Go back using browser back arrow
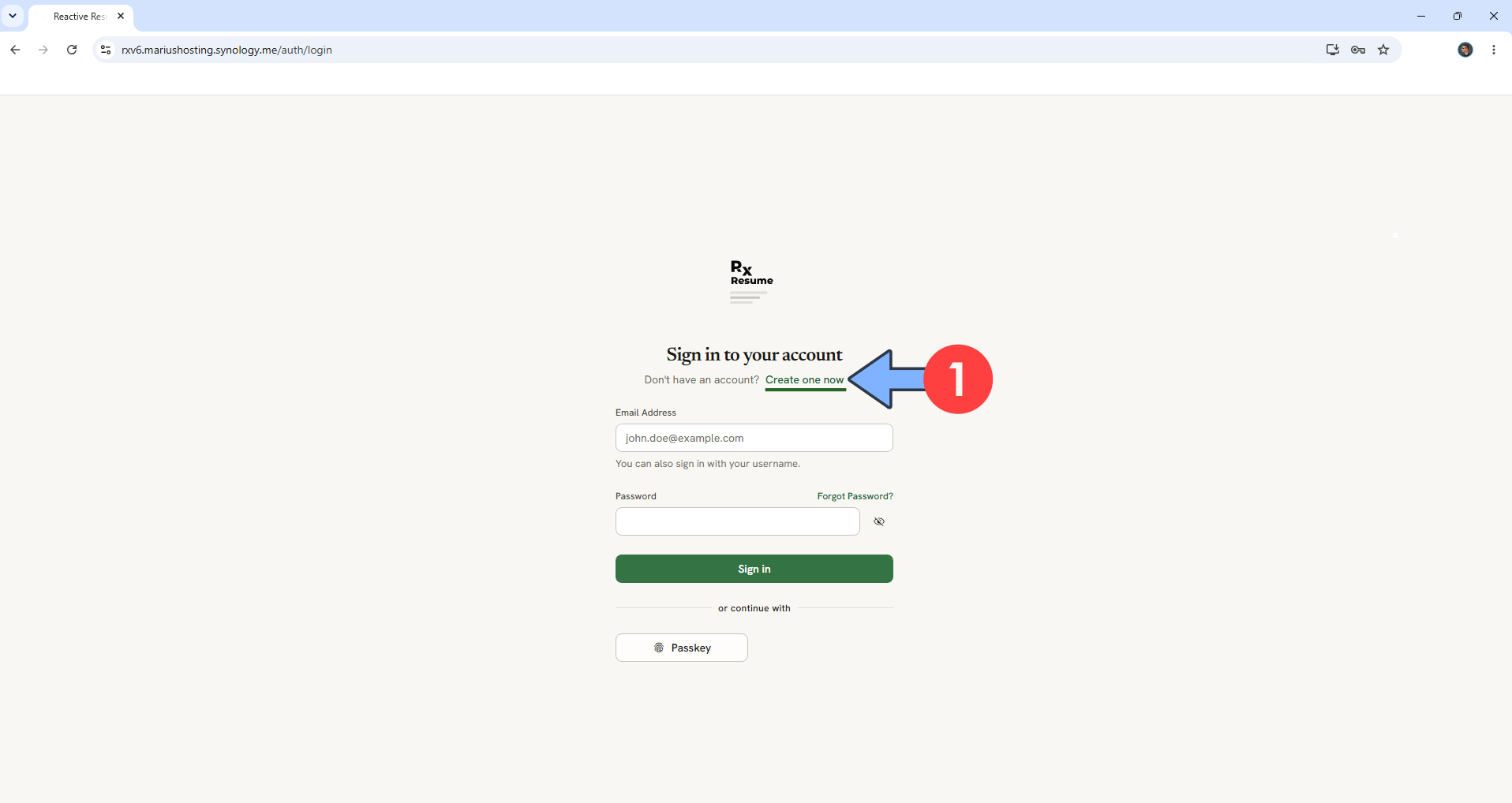Screen dimensions: 1512x803 point(15,50)
